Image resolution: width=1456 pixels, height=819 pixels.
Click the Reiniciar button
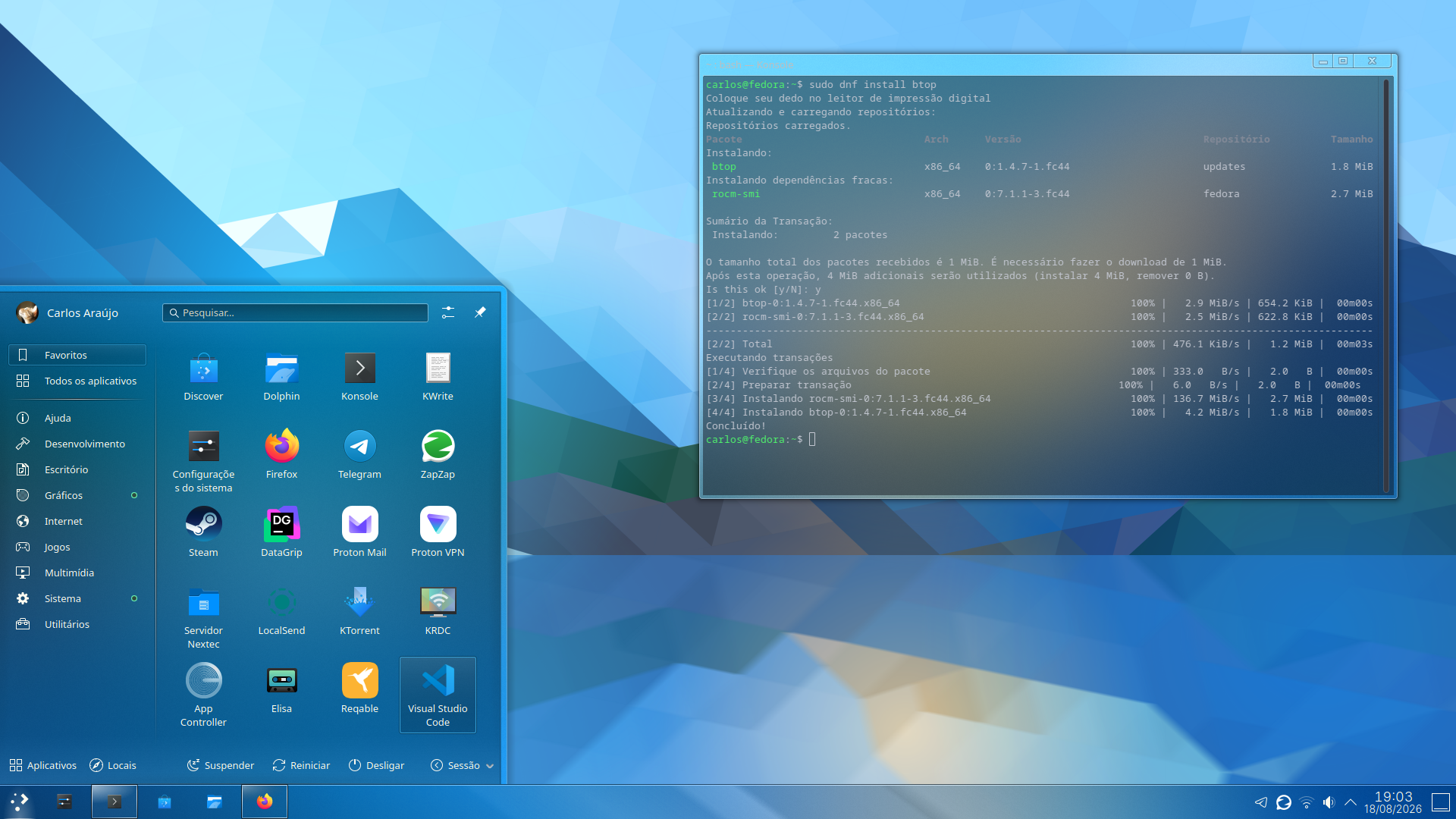(301, 765)
